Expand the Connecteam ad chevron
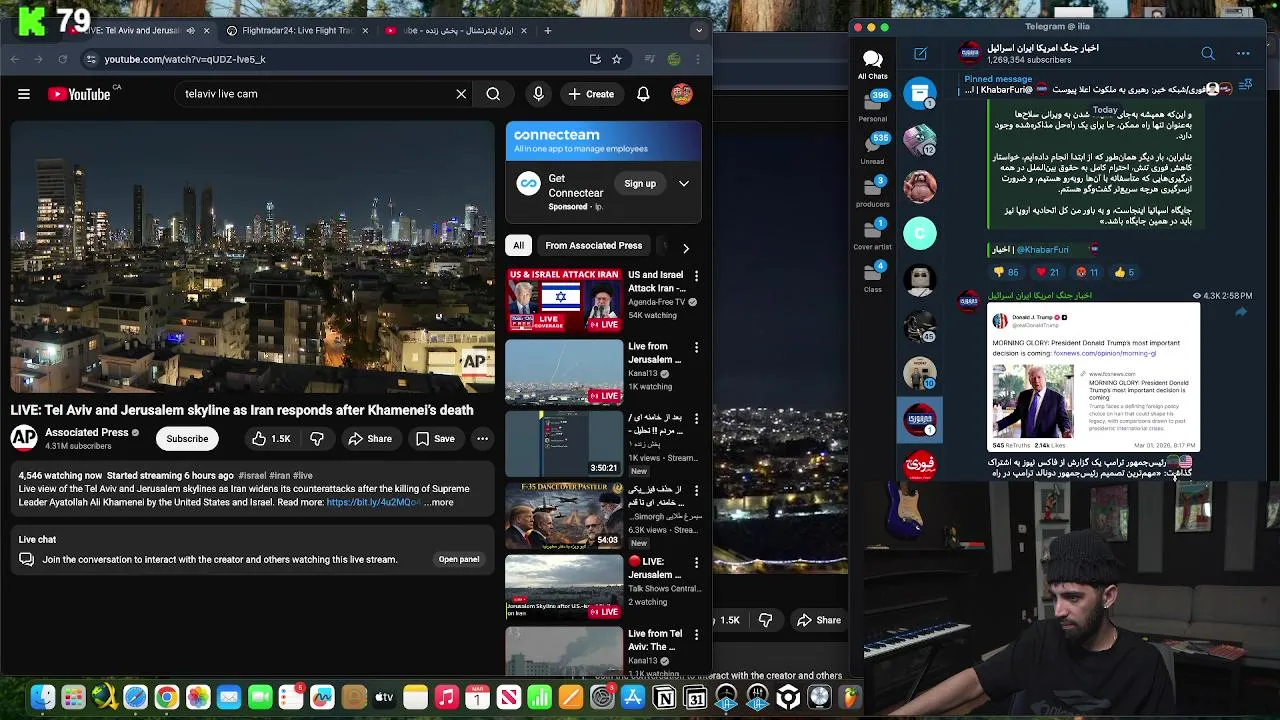 (684, 184)
